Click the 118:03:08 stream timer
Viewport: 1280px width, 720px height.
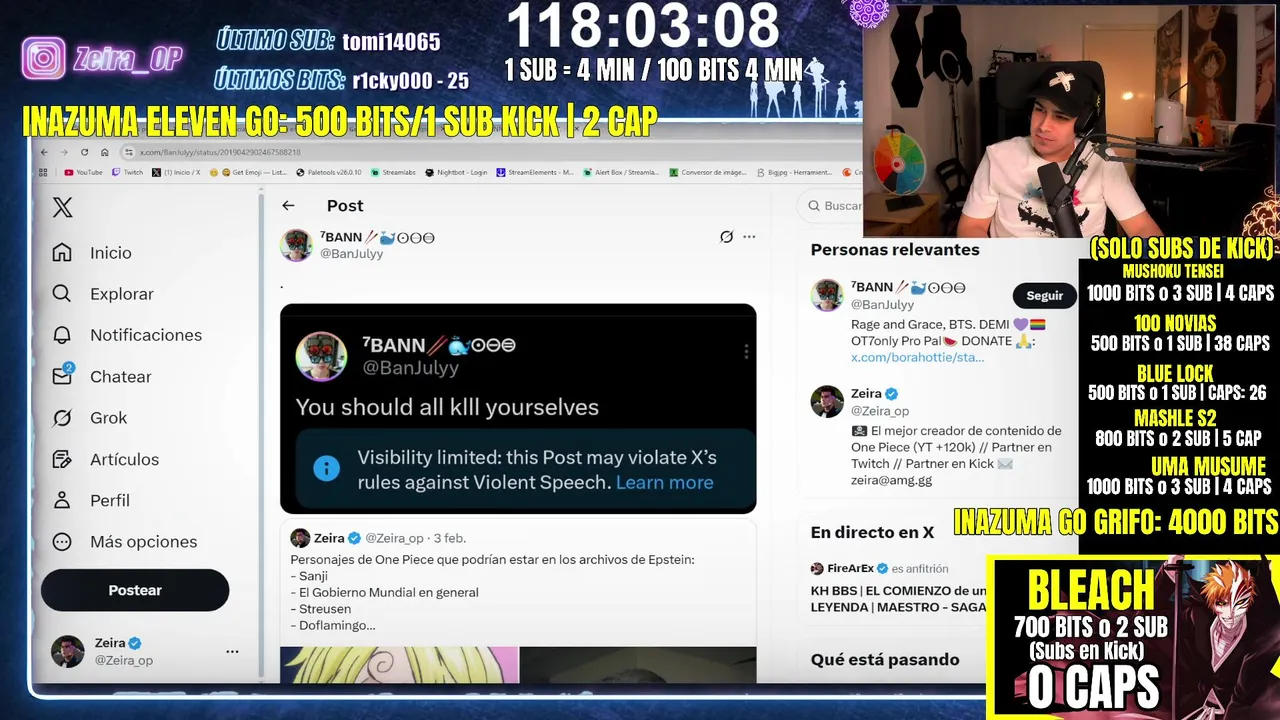pyautogui.click(x=643, y=27)
